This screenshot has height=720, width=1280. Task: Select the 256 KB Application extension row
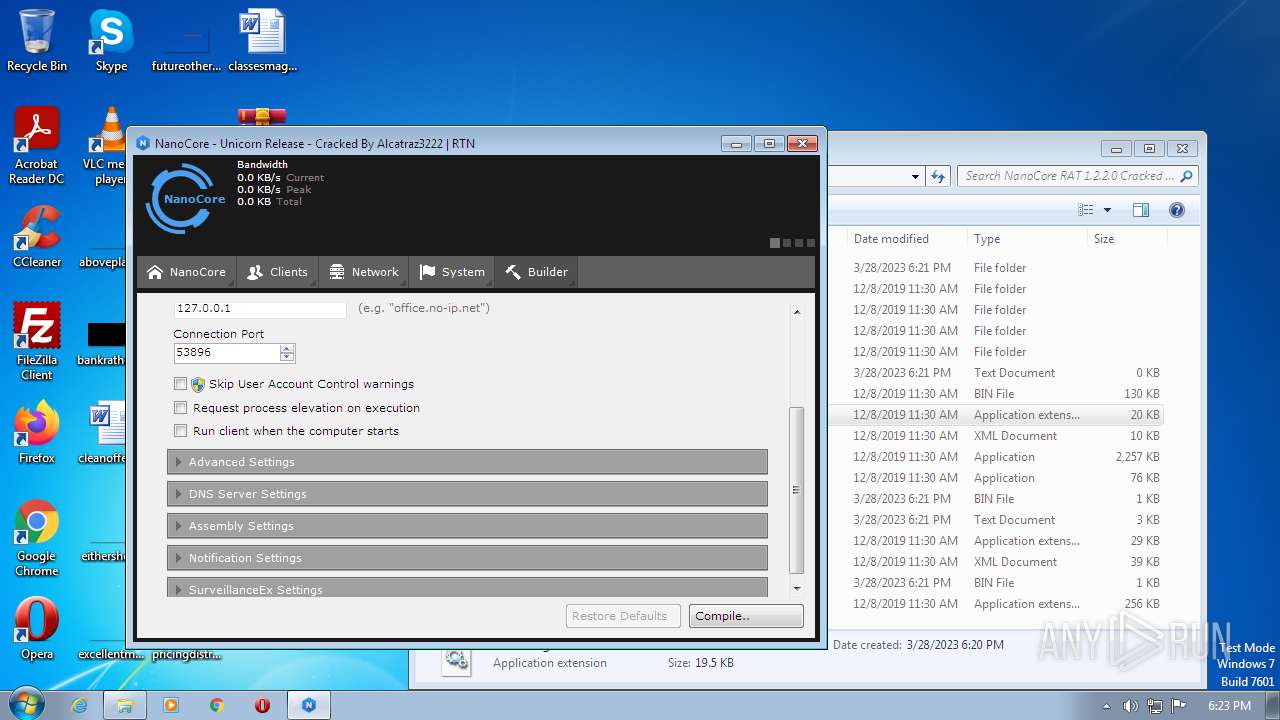click(x=996, y=604)
